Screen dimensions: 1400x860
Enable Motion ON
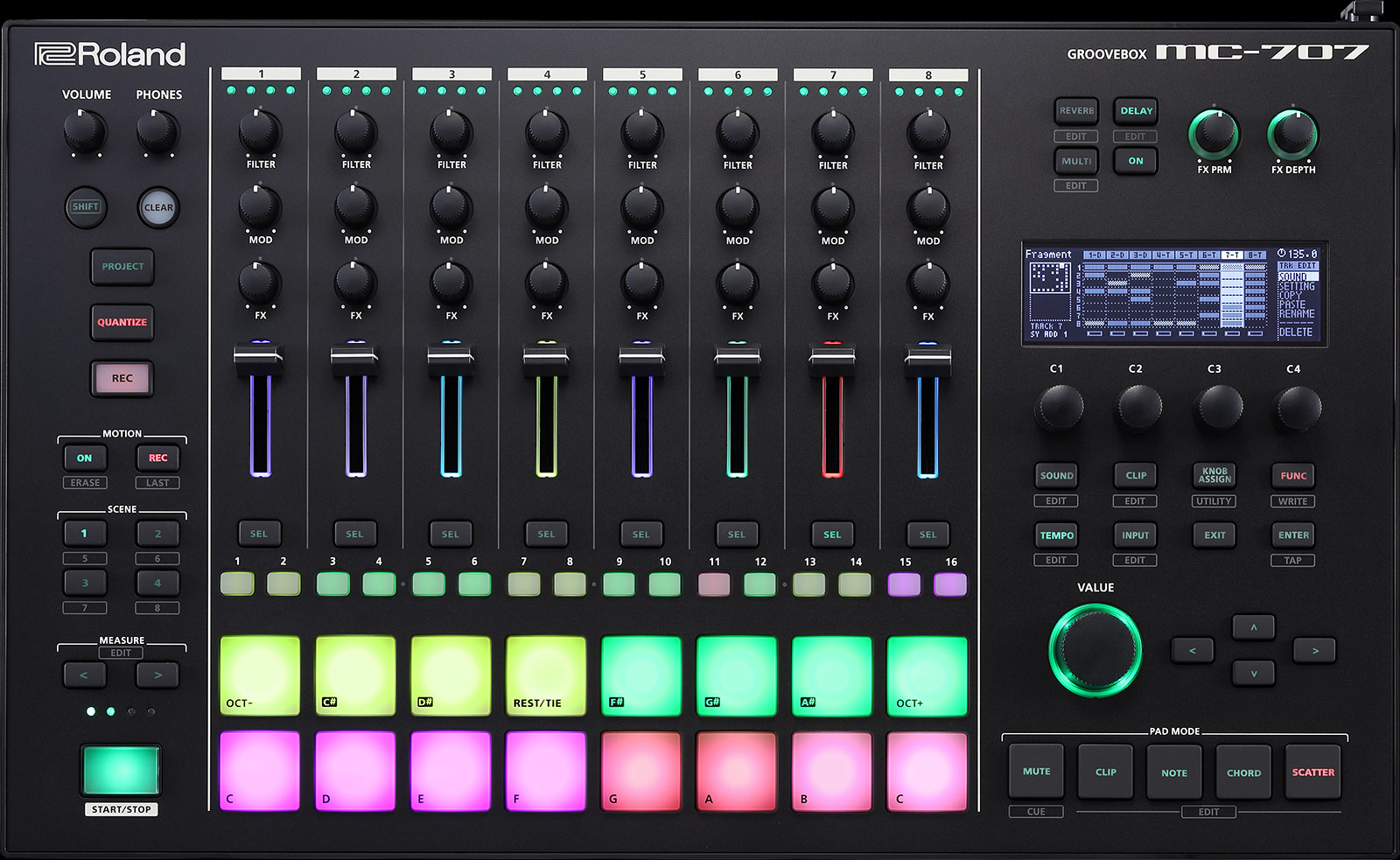(x=85, y=457)
